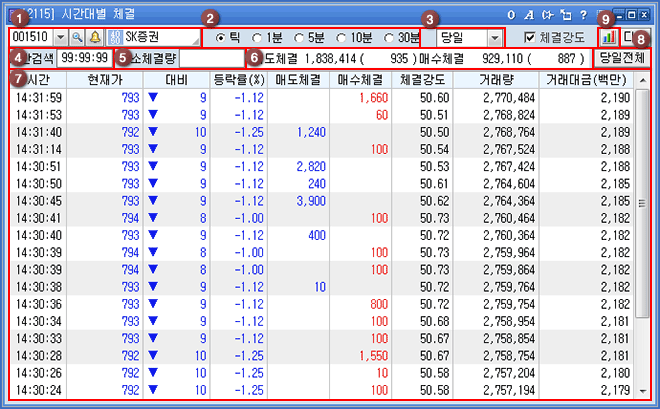
Task: Click the 최소체결량 input field
Action: coord(212,59)
